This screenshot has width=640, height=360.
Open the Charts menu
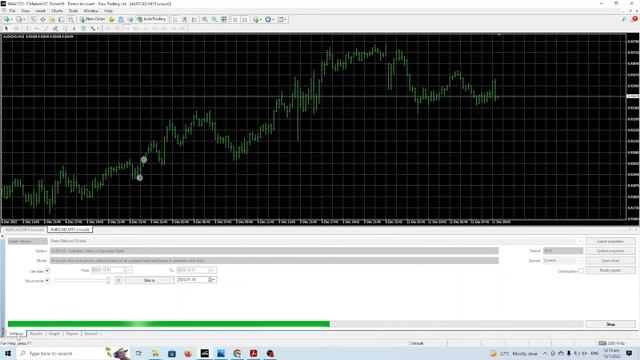coord(57,11)
